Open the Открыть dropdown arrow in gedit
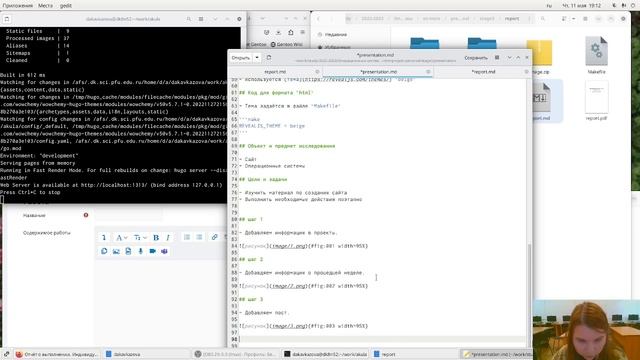 (257, 58)
